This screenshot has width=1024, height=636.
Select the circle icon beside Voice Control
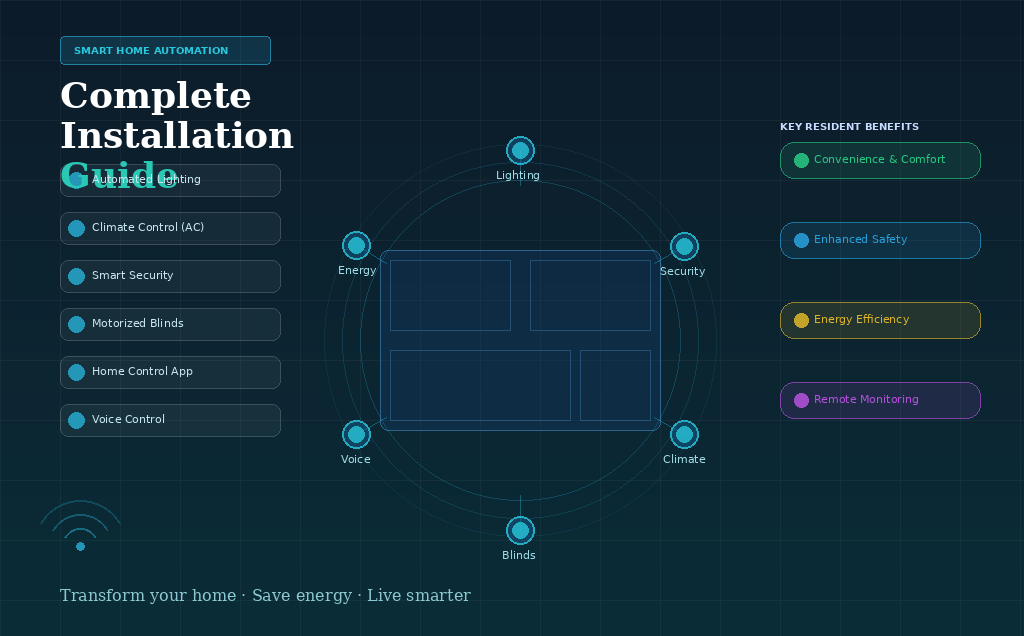tap(76, 420)
